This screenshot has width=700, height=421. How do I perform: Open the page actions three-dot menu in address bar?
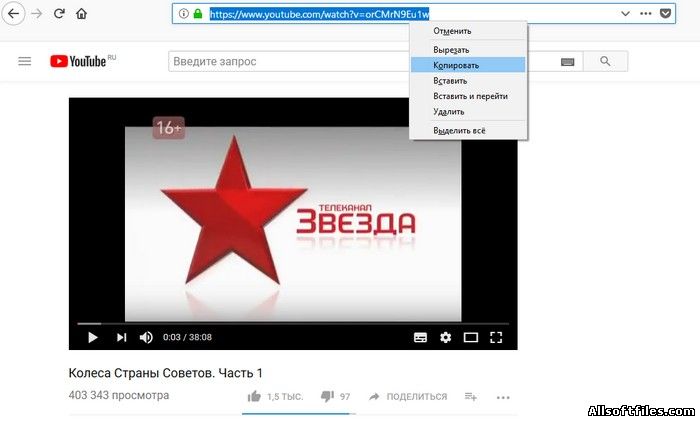click(646, 14)
